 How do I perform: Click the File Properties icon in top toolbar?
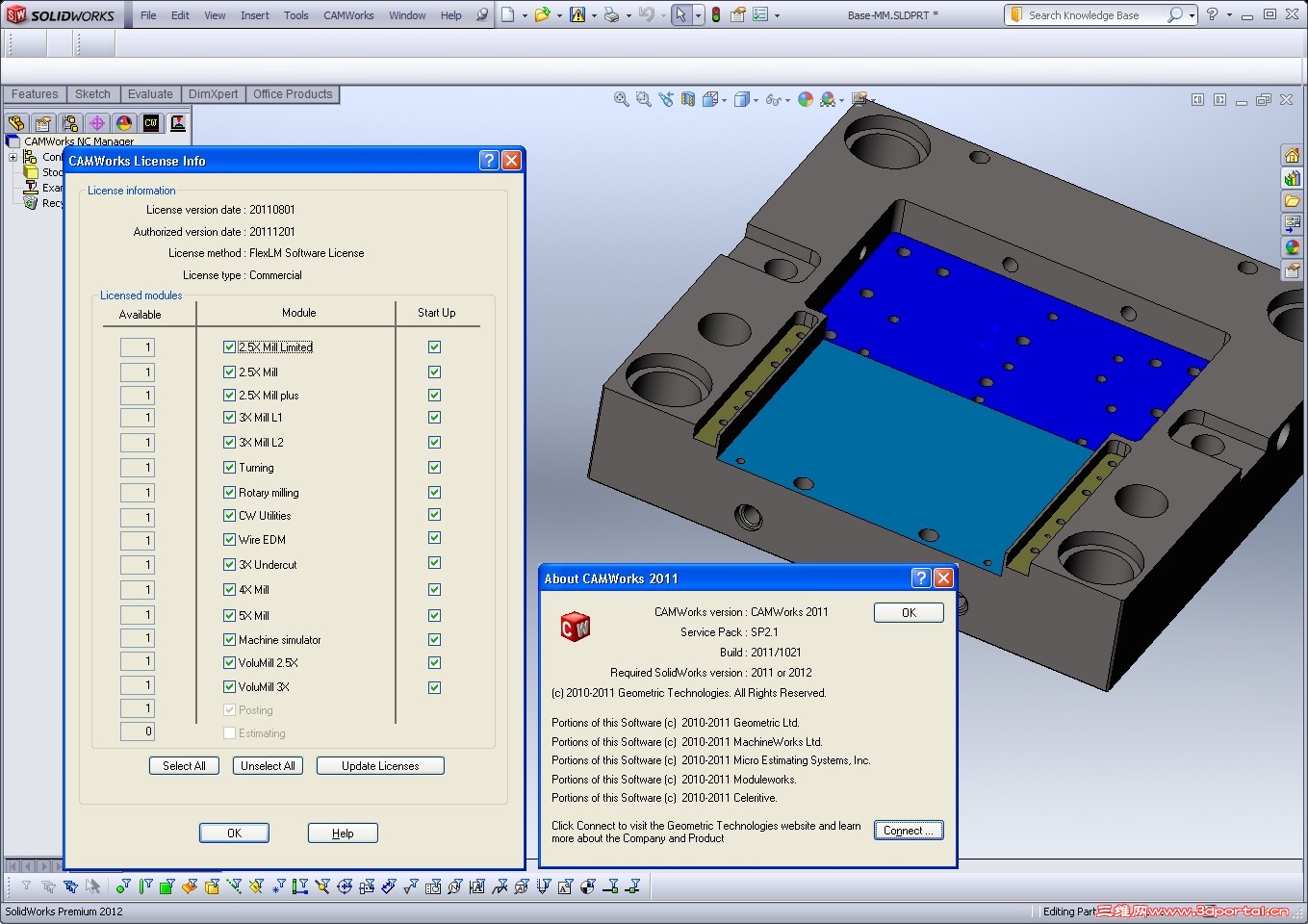pos(738,14)
